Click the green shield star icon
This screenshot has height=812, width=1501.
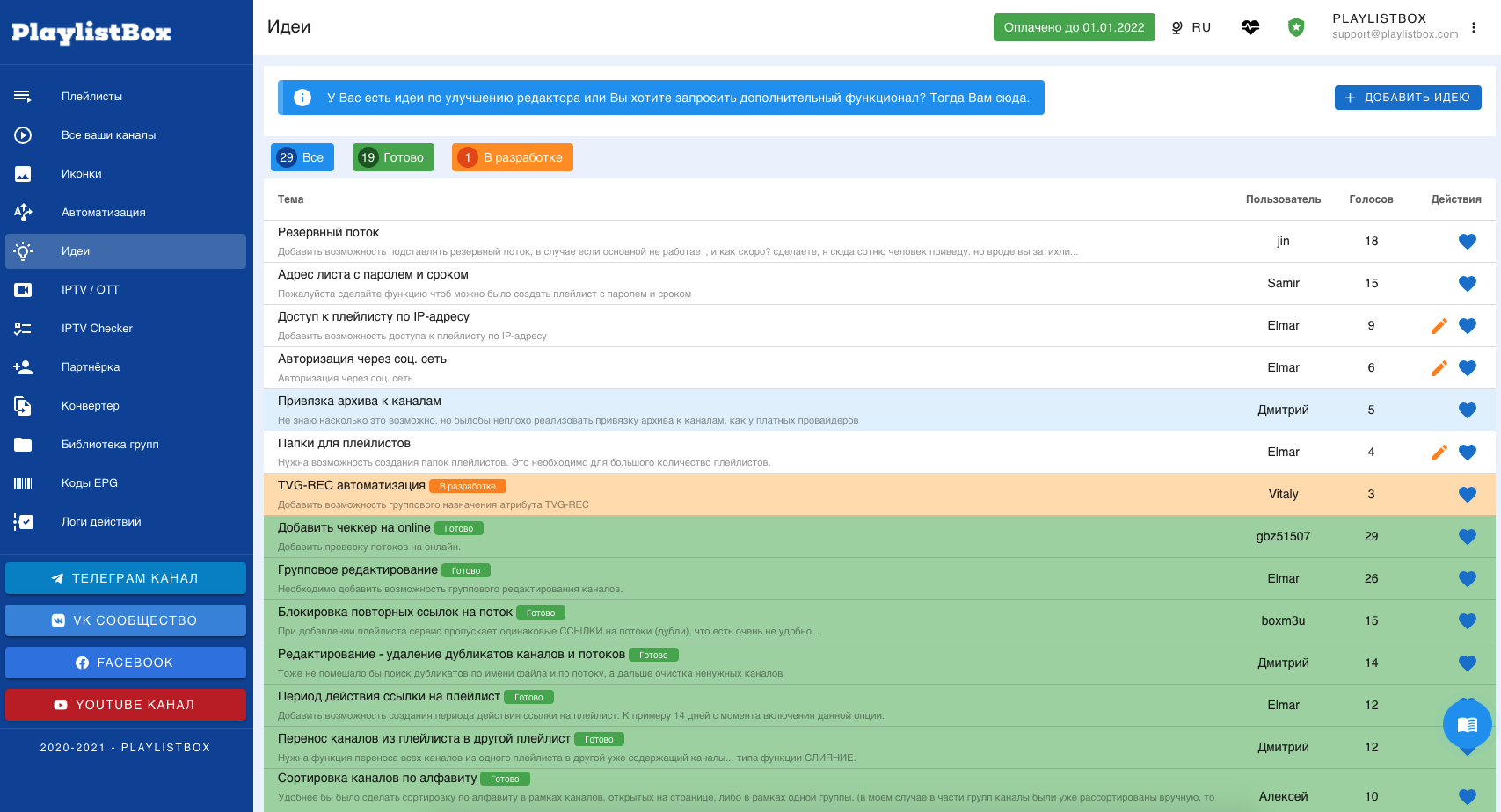[1296, 27]
